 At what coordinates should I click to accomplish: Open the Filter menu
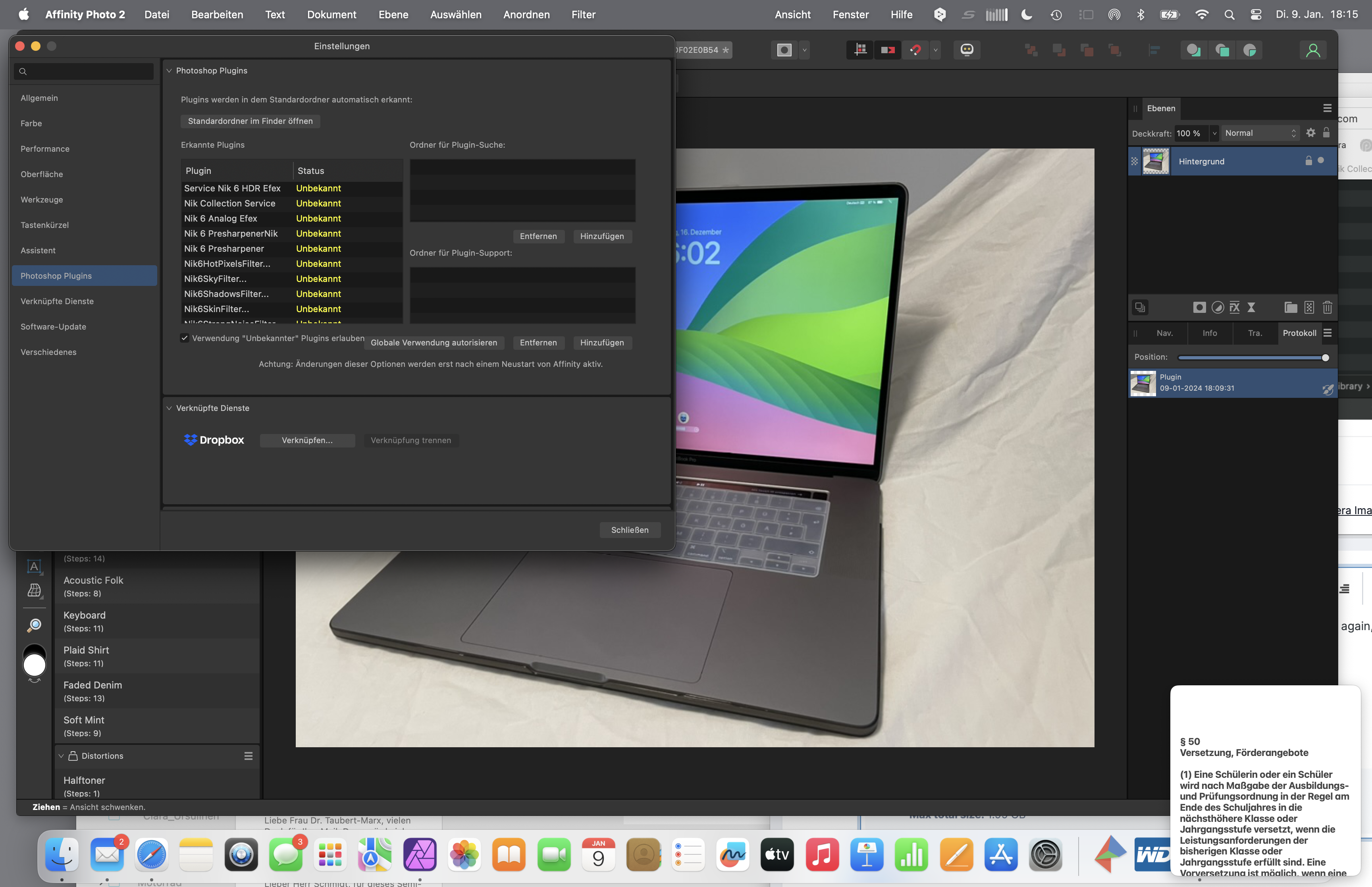click(x=583, y=14)
